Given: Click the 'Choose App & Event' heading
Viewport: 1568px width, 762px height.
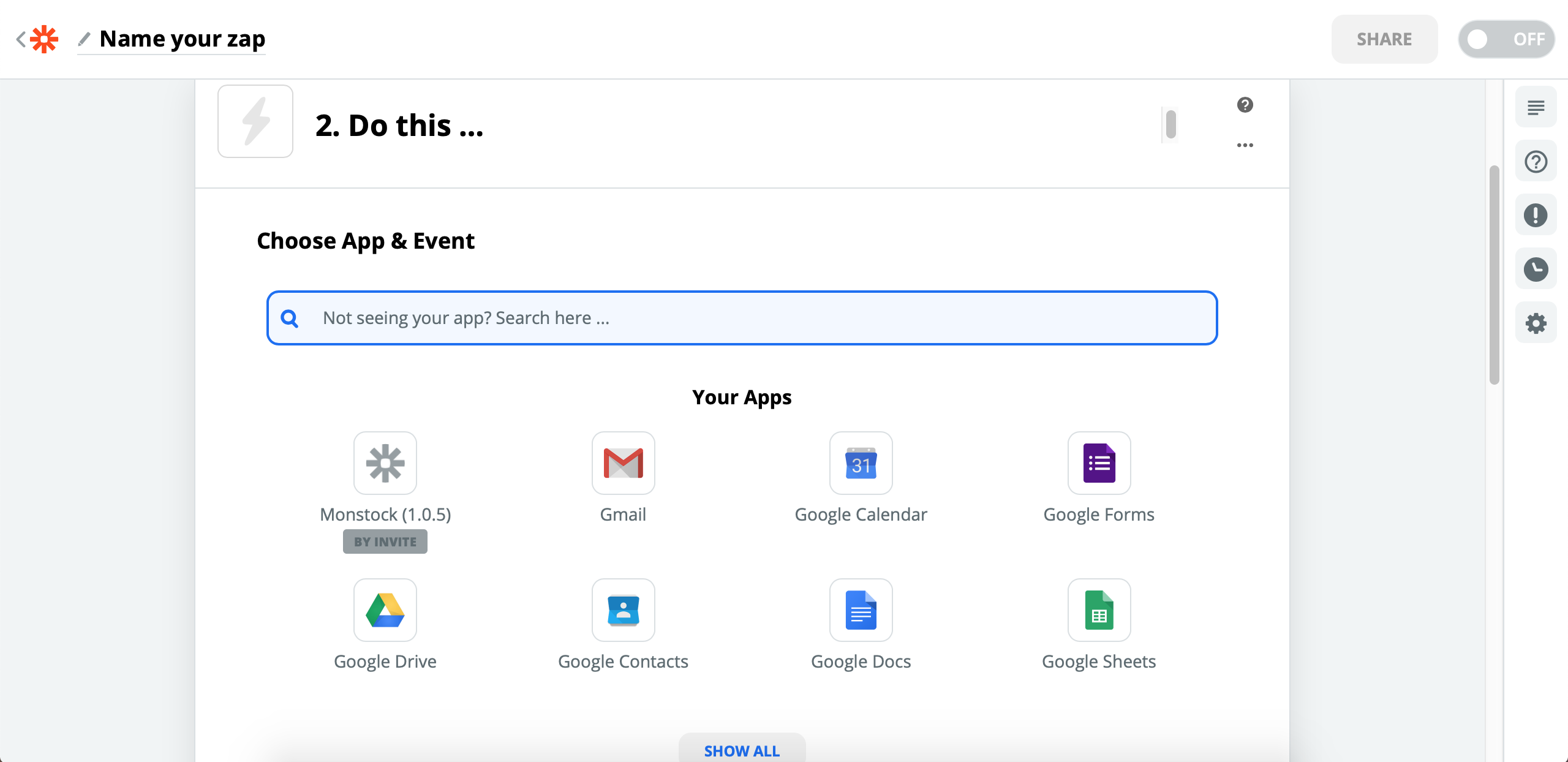Looking at the screenshot, I should pyautogui.click(x=366, y=241).
